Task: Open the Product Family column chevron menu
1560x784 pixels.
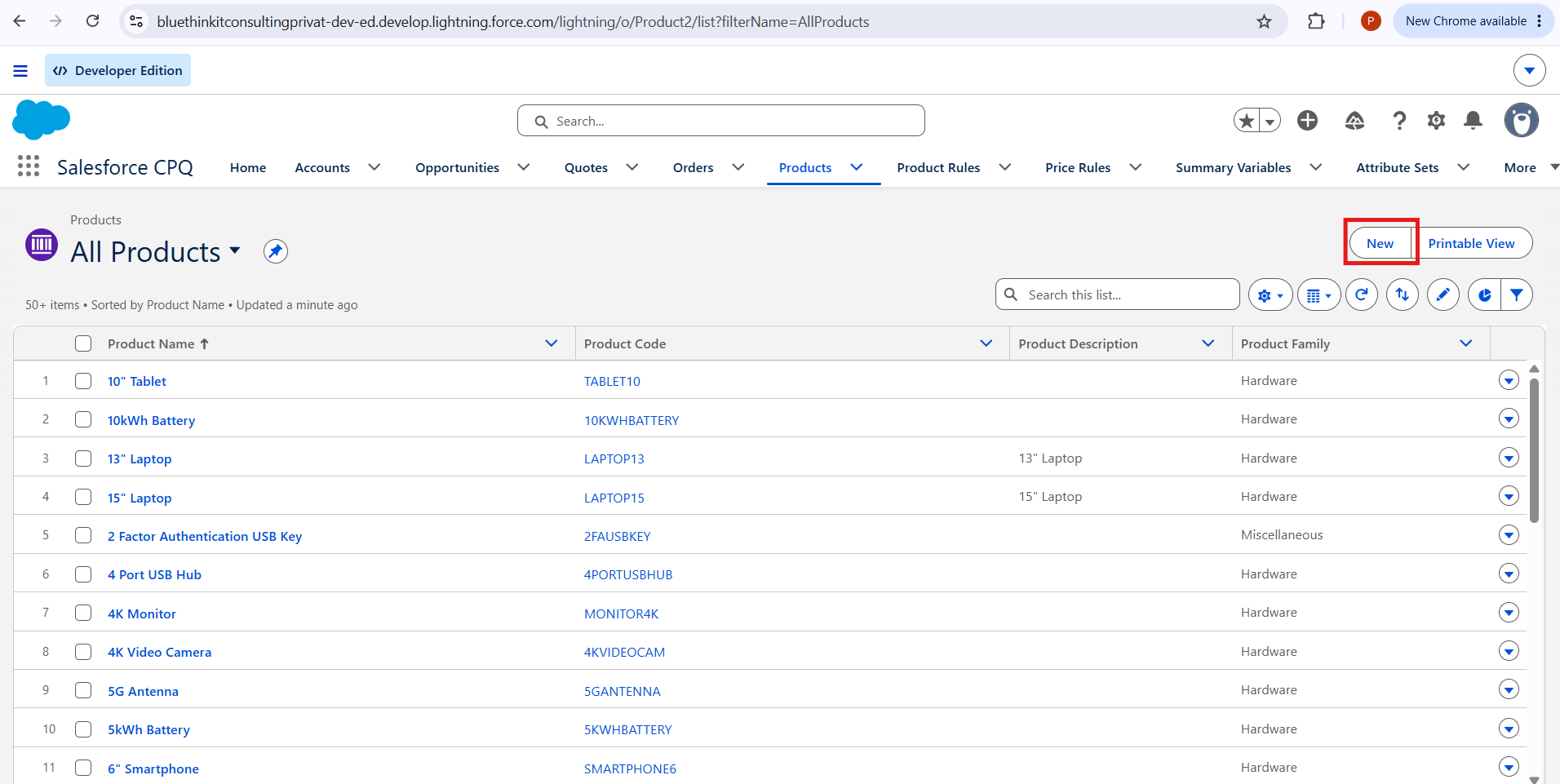Action: click(x=1466, y=343)
